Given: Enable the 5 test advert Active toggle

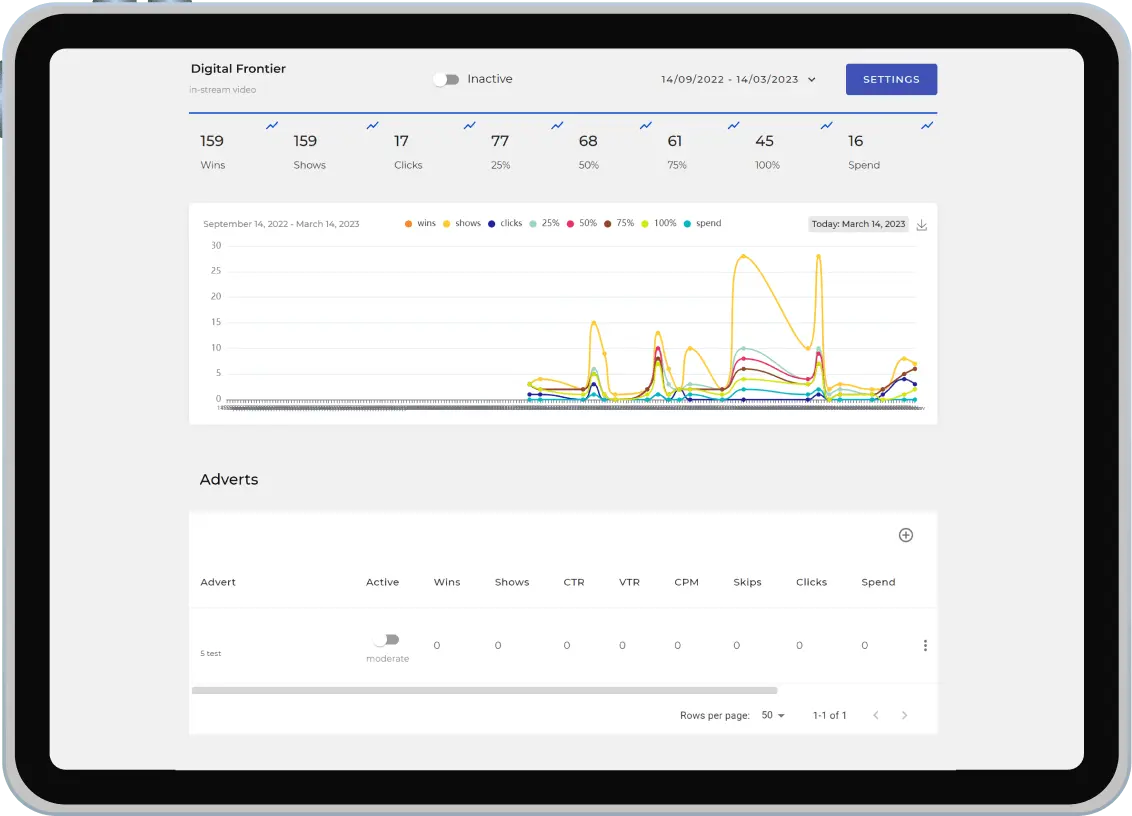Looking at the screenshot, I should 386,640.
